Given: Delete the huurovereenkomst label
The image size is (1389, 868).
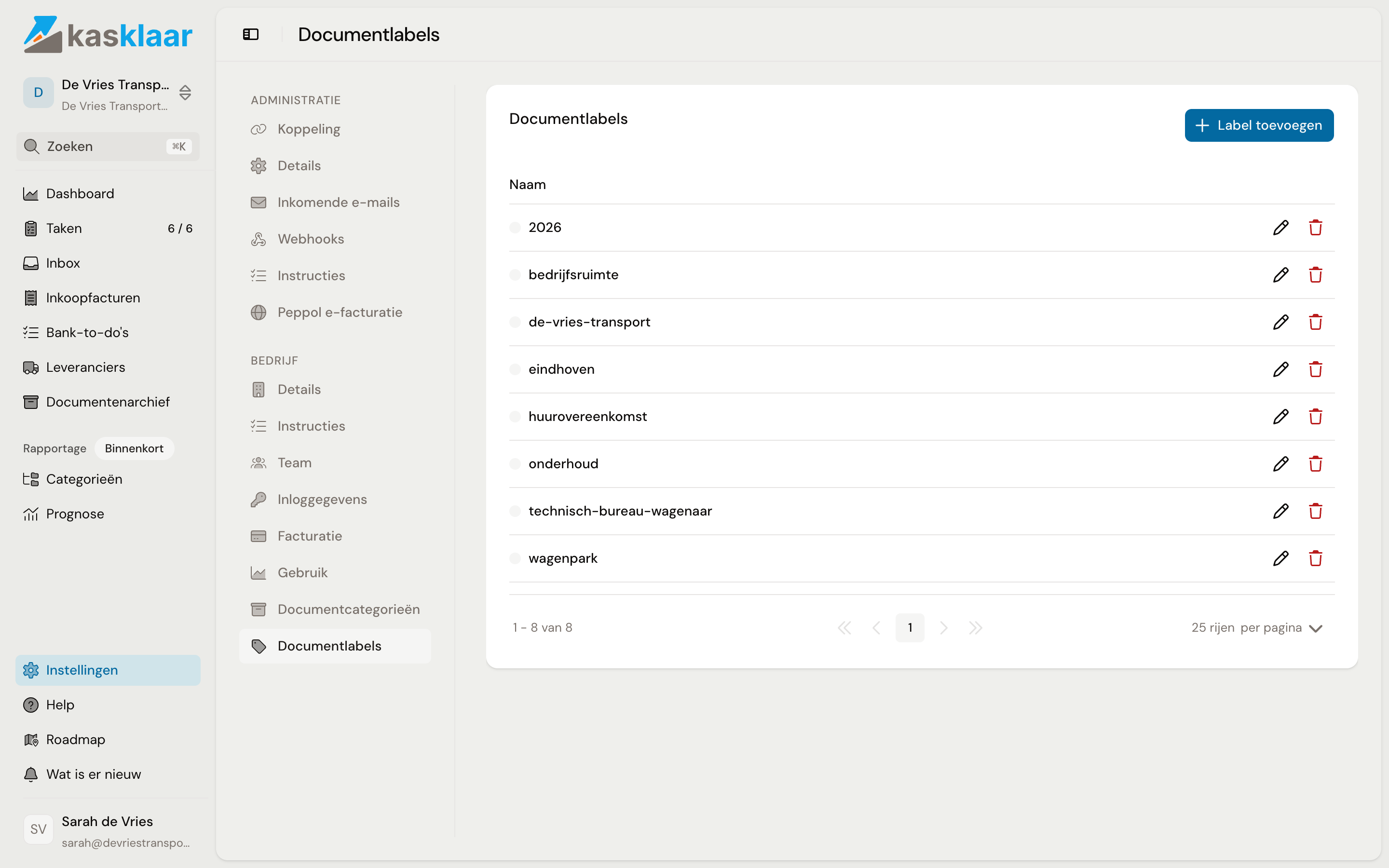Looking at the screenshot, I should pyautogui.click(x=1316, y=416).
